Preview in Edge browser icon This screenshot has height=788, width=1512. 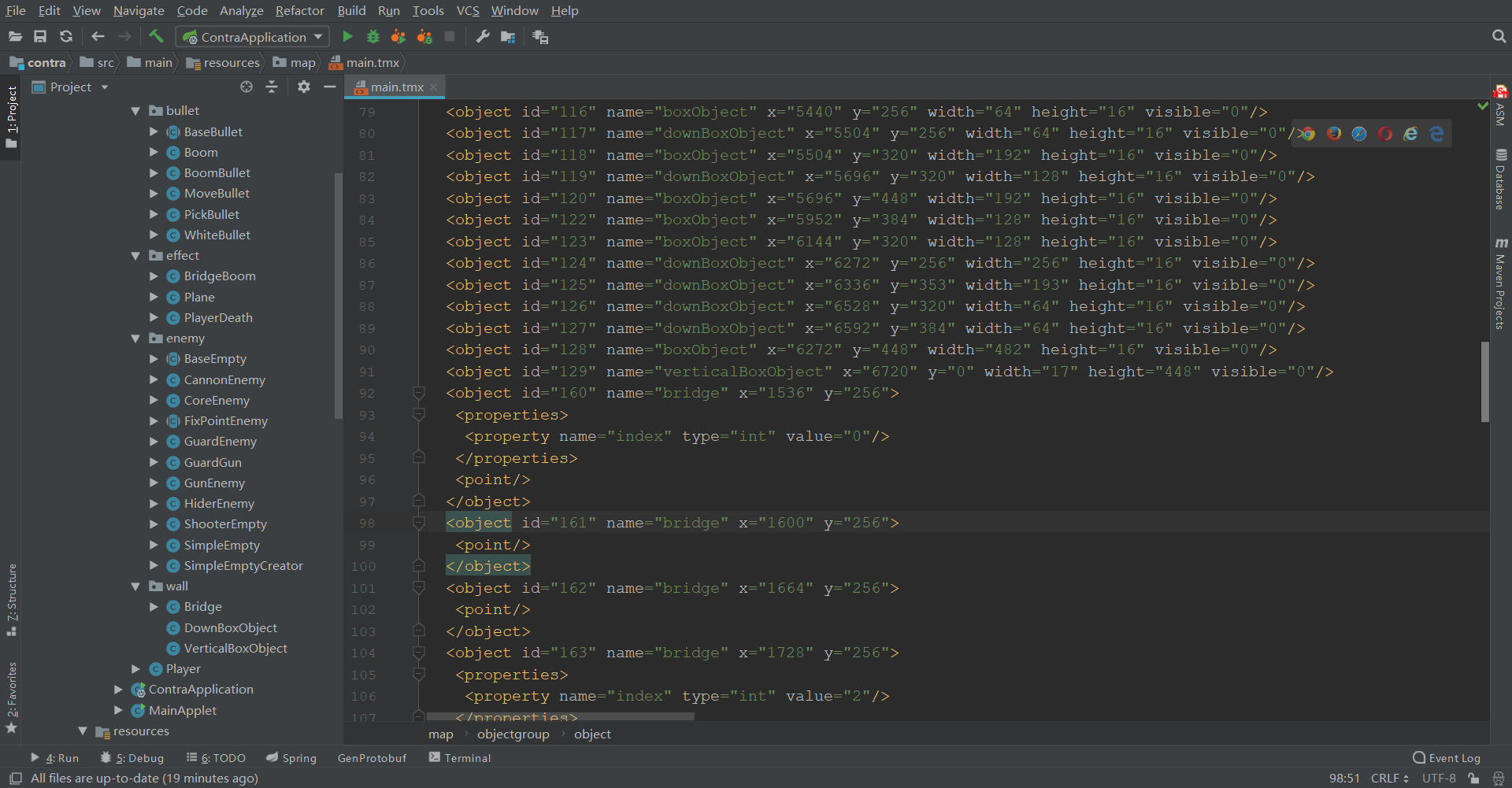[1436, 134]
